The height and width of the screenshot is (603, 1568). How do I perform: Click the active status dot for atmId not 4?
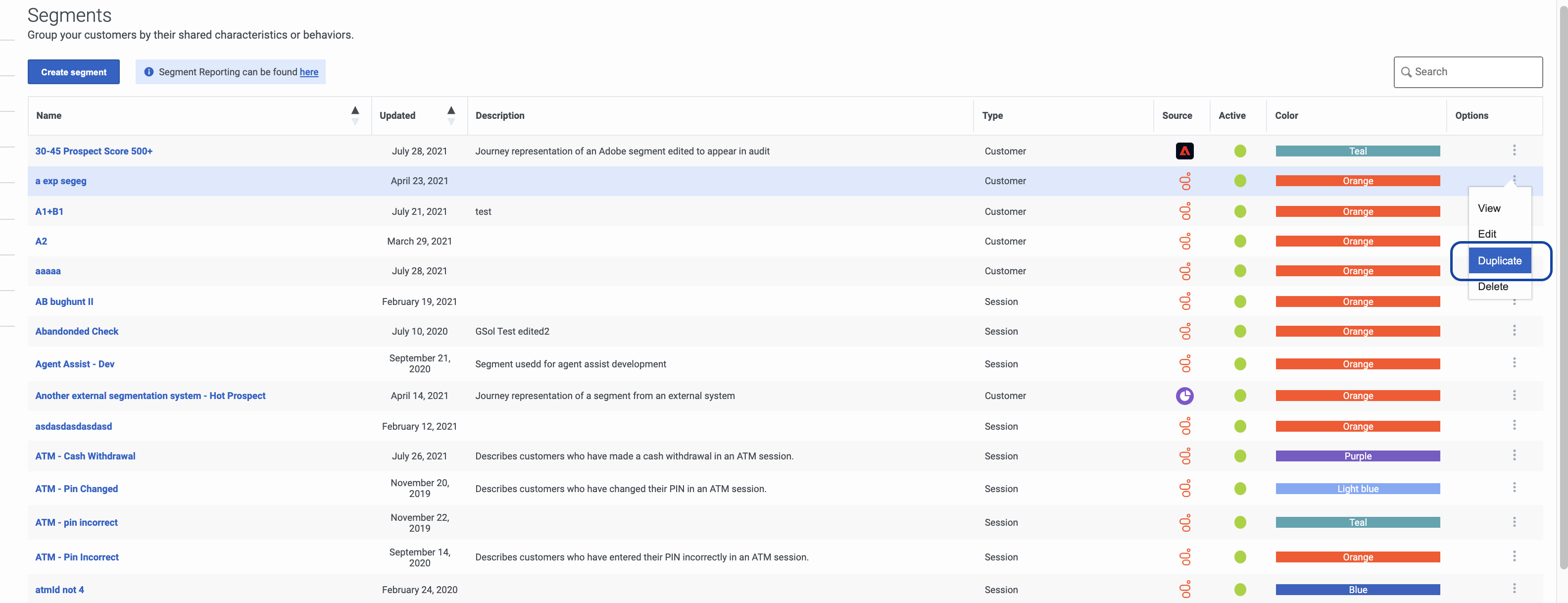[x=1240, y=590]
